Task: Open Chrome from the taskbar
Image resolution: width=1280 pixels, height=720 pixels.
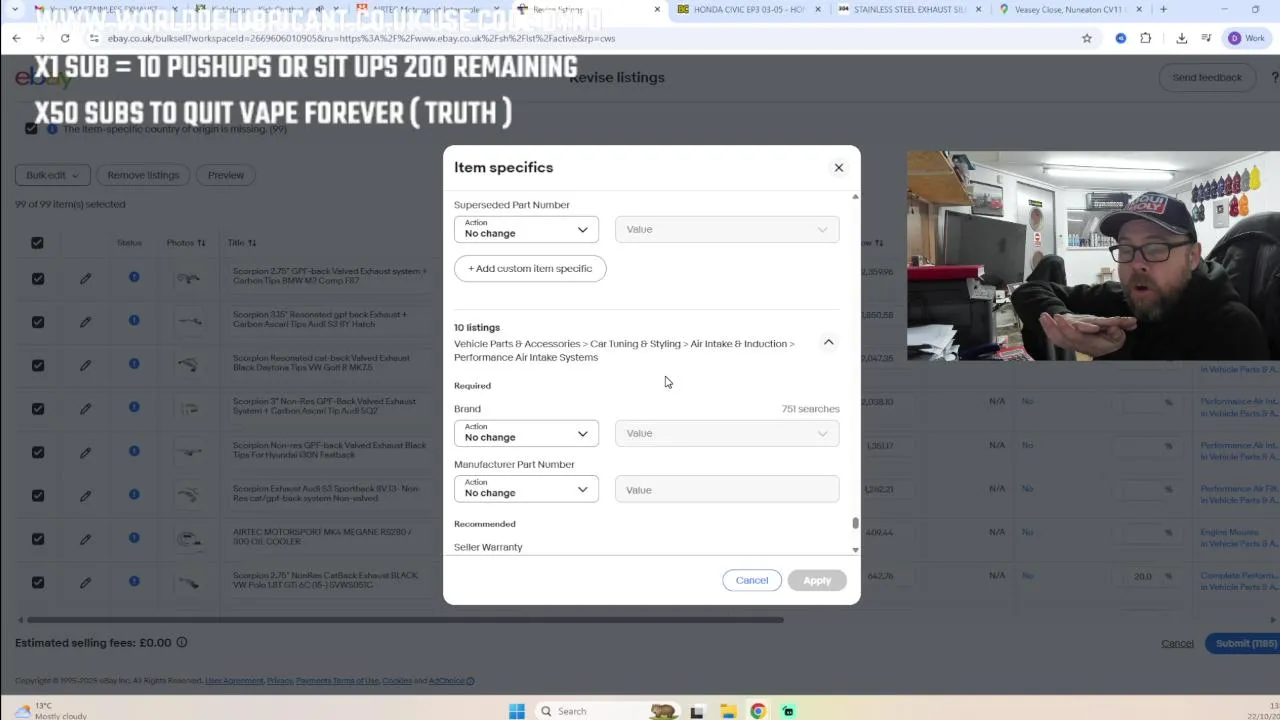Action: tap(758, 711)
